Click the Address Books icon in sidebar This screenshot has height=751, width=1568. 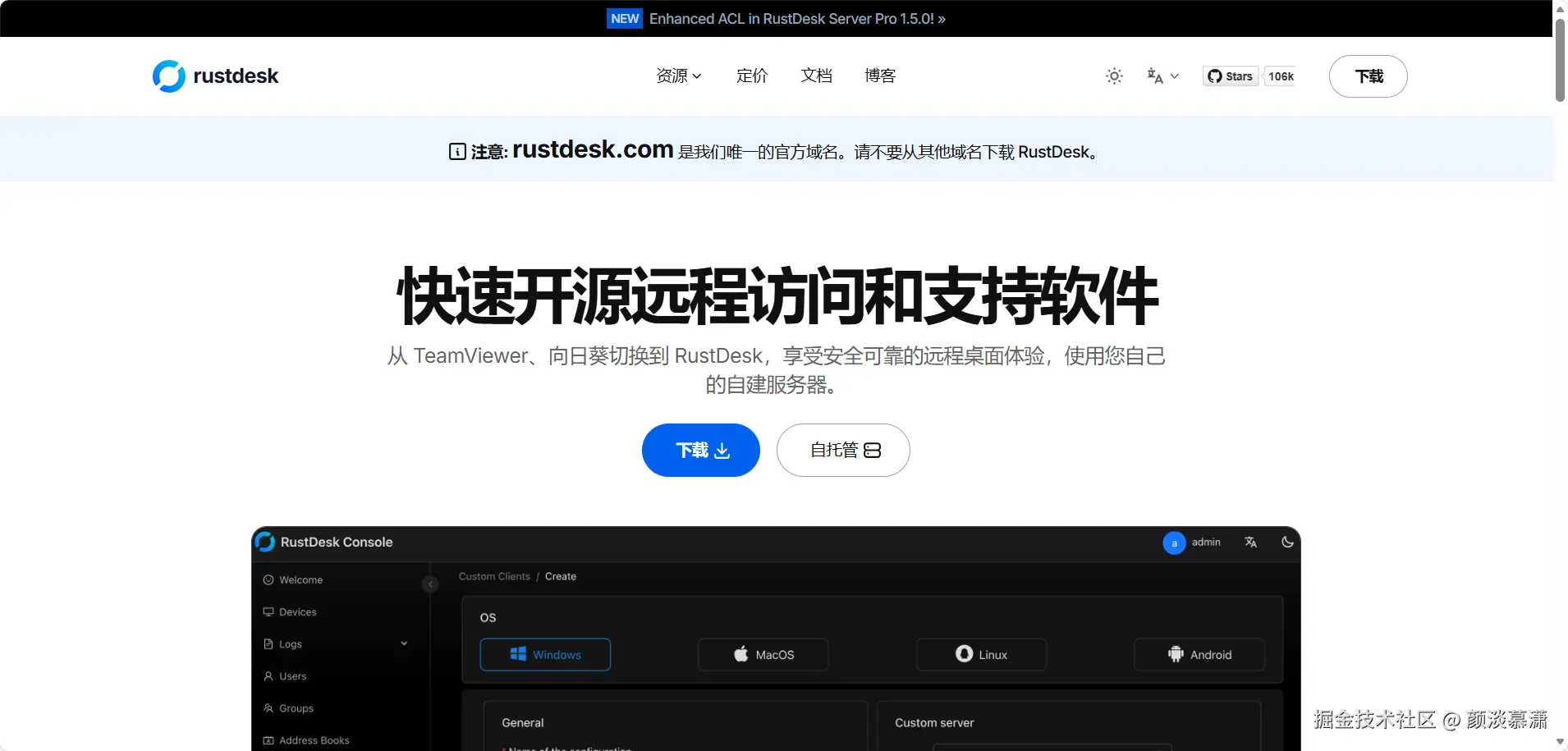pyautogui.click(x=268, y=740)
